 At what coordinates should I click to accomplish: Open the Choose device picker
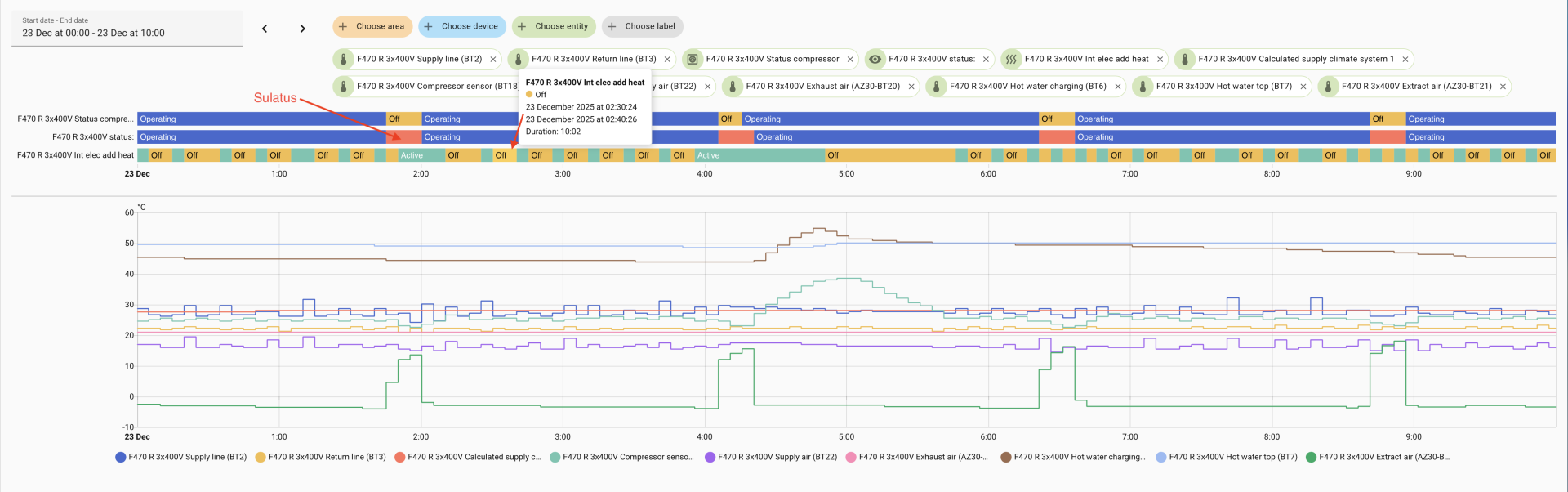click(x=462, y=27)
